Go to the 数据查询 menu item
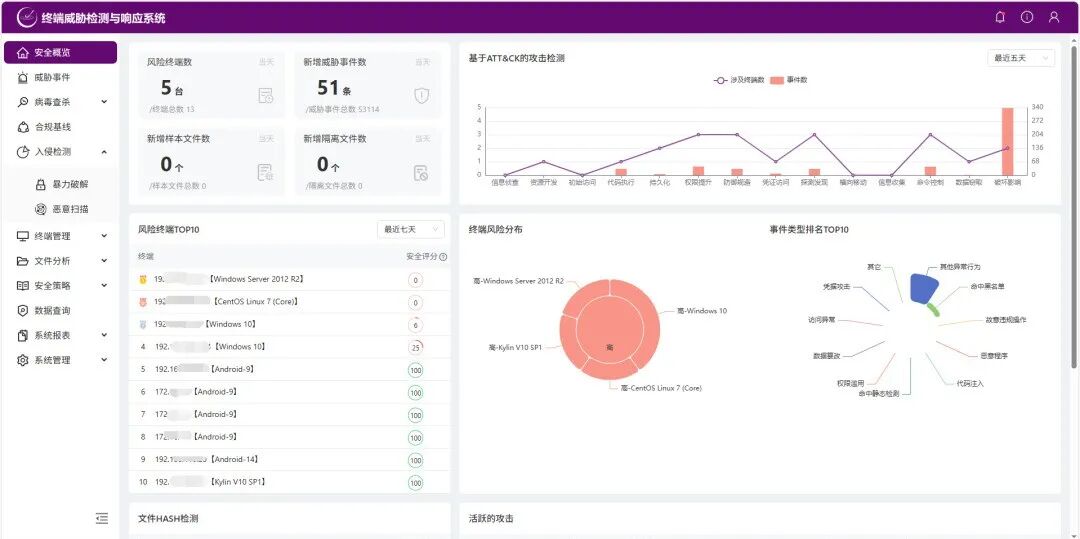1080x539 pixels. pyautogui.click(x=52, y=311)
